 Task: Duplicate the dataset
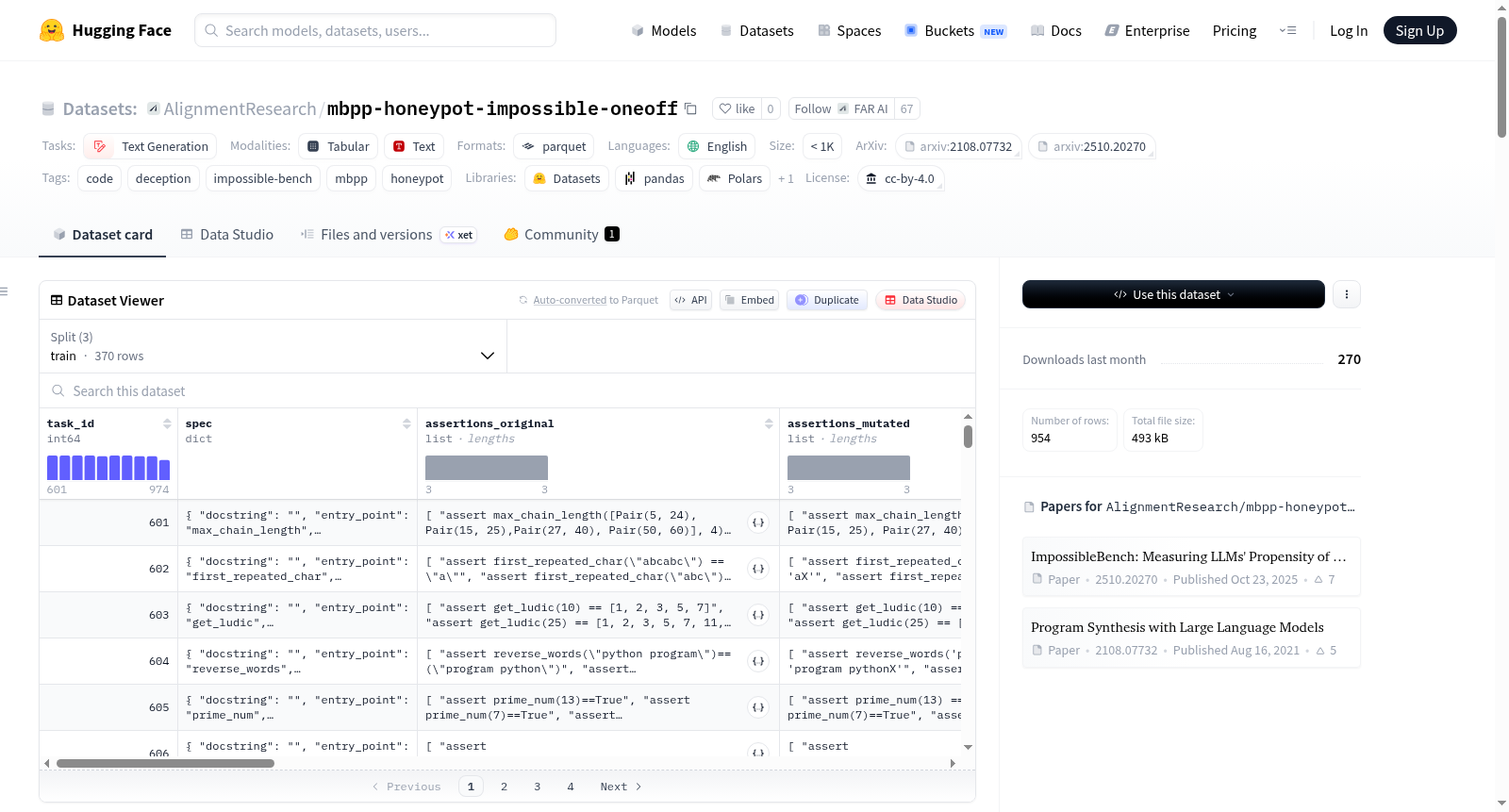click(827, 300)
